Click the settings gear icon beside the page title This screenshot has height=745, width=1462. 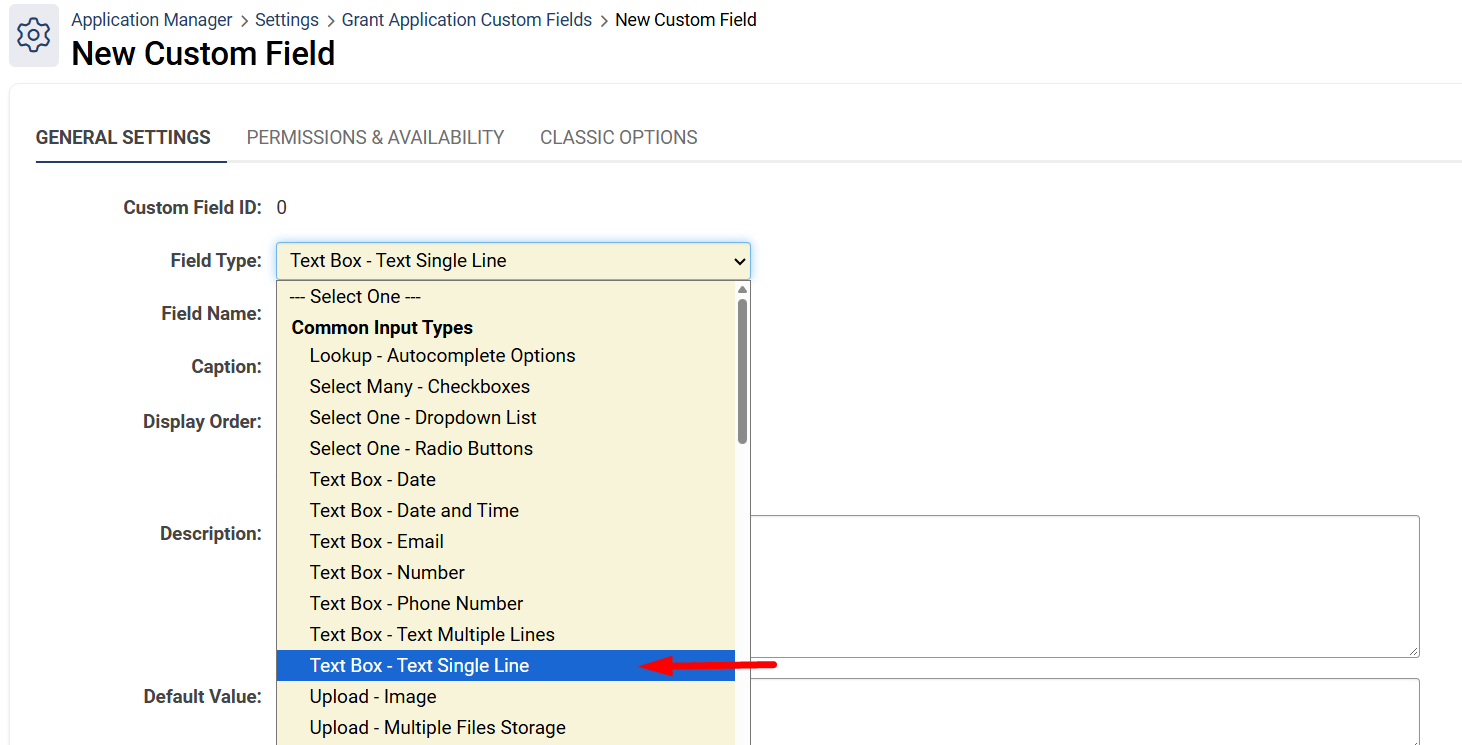34,36
